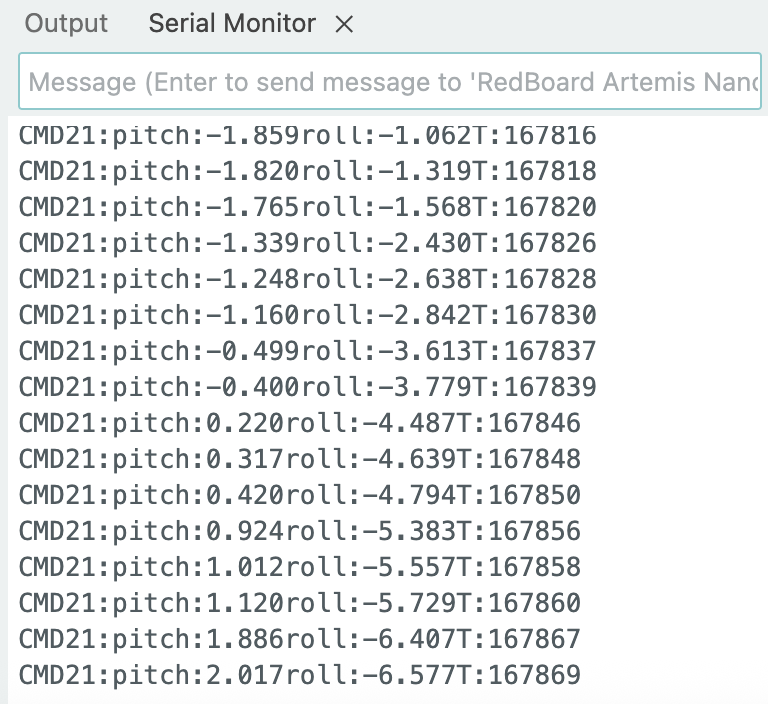The width and height of the screenshot is (768, 704).
Task: Select the log line with roll:-3.779
Action: pyautogui.click(x=307, y=387)
